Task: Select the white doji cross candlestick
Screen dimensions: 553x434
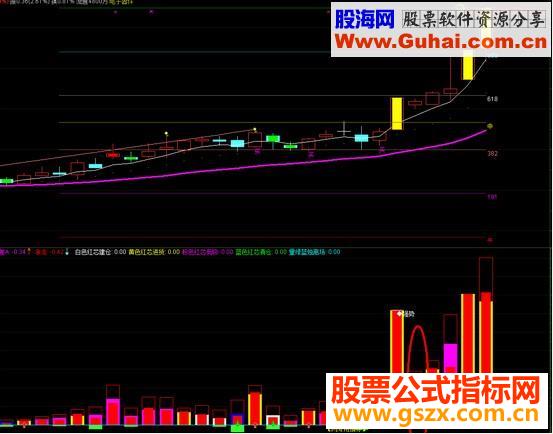Action: [344, 131]
